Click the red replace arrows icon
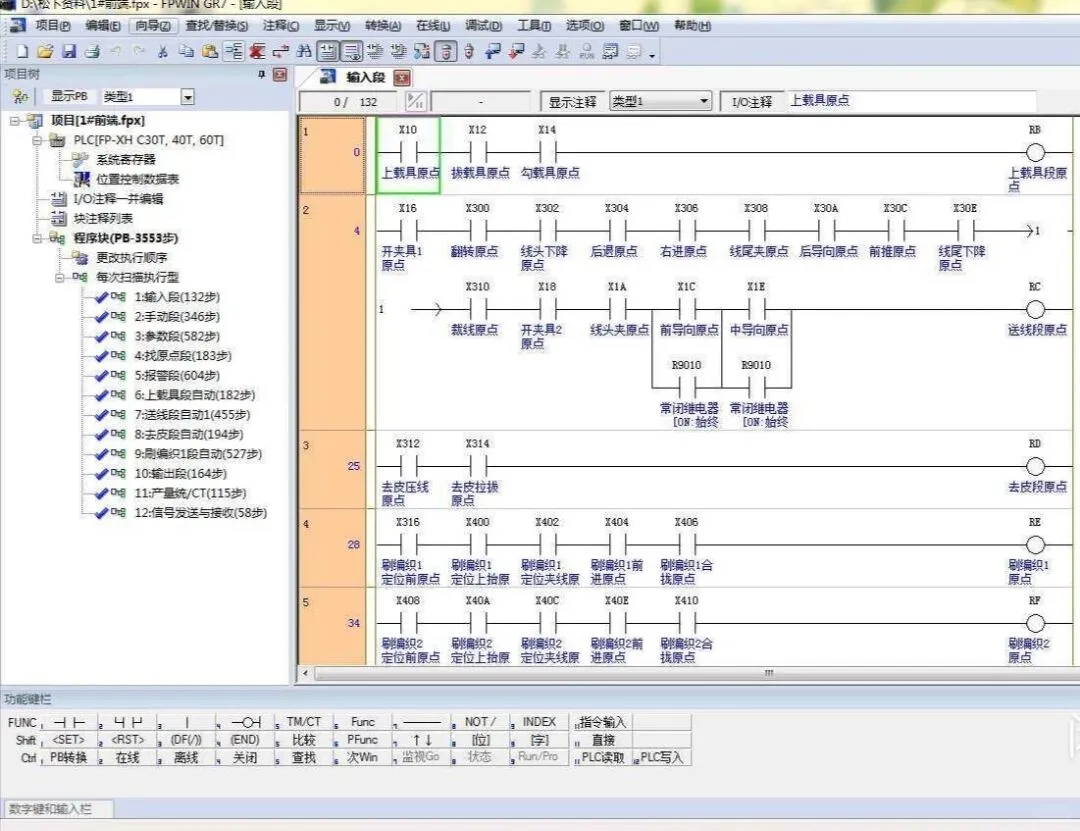Image resolution: width=1080 pixels, height=831 pixels. [x=281, y=51]
